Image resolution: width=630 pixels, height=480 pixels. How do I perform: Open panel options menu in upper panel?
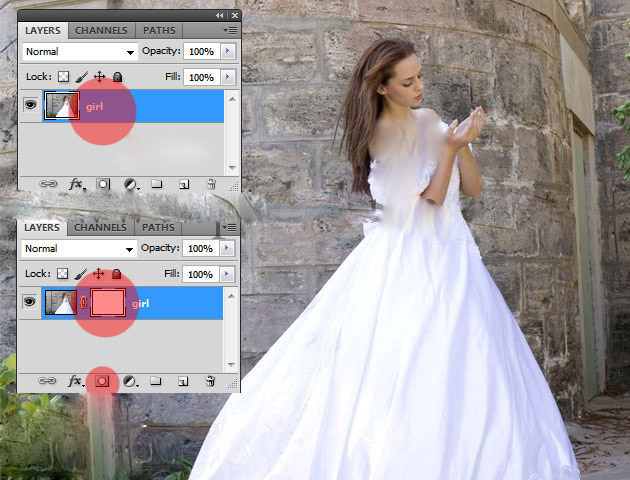pos(231,31)
